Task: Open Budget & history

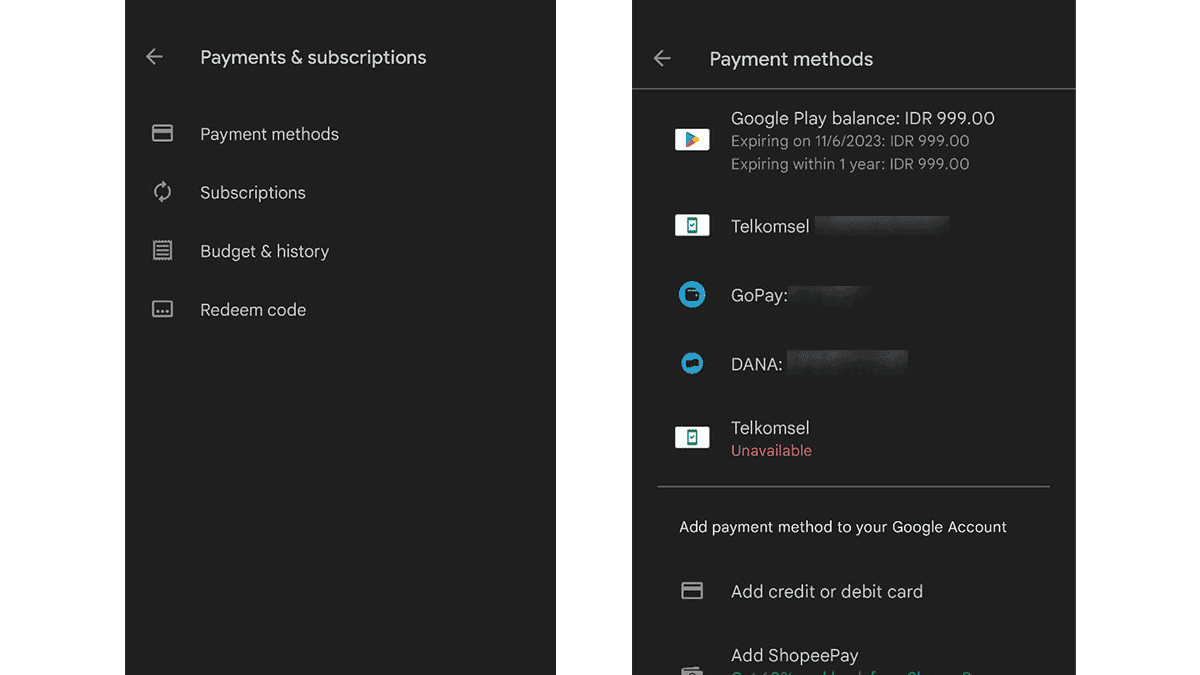Action: (x=264, y=251)
